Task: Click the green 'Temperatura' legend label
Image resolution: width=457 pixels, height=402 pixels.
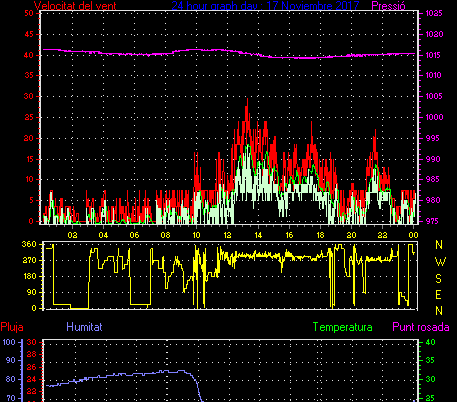Action: [342, 327]
